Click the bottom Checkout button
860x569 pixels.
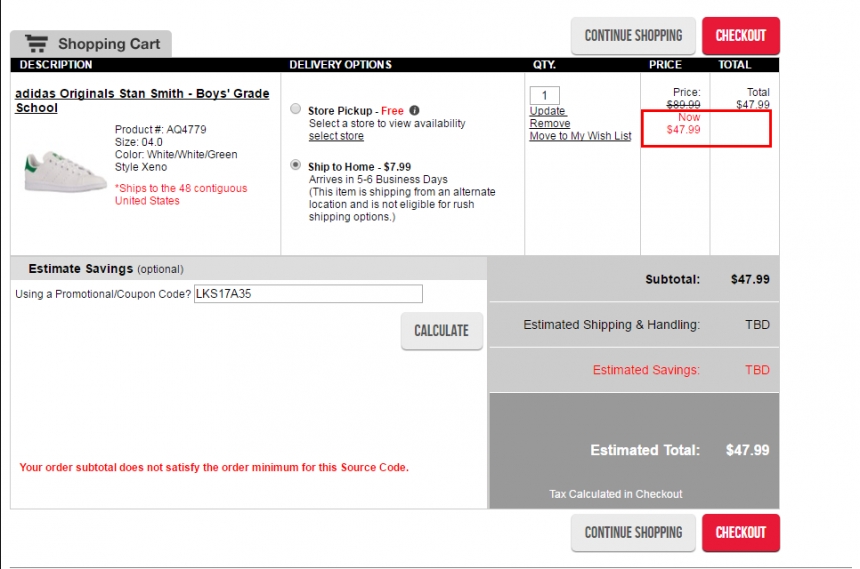(740, 533)
